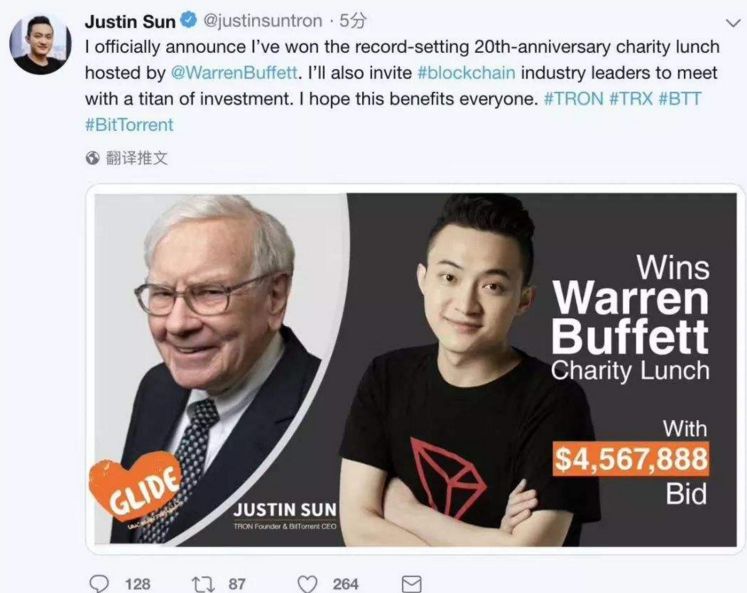Share the tweet via the envelope message icon
Image resolution: width=747 pixels, height=593 pixels.
(412, 584)
